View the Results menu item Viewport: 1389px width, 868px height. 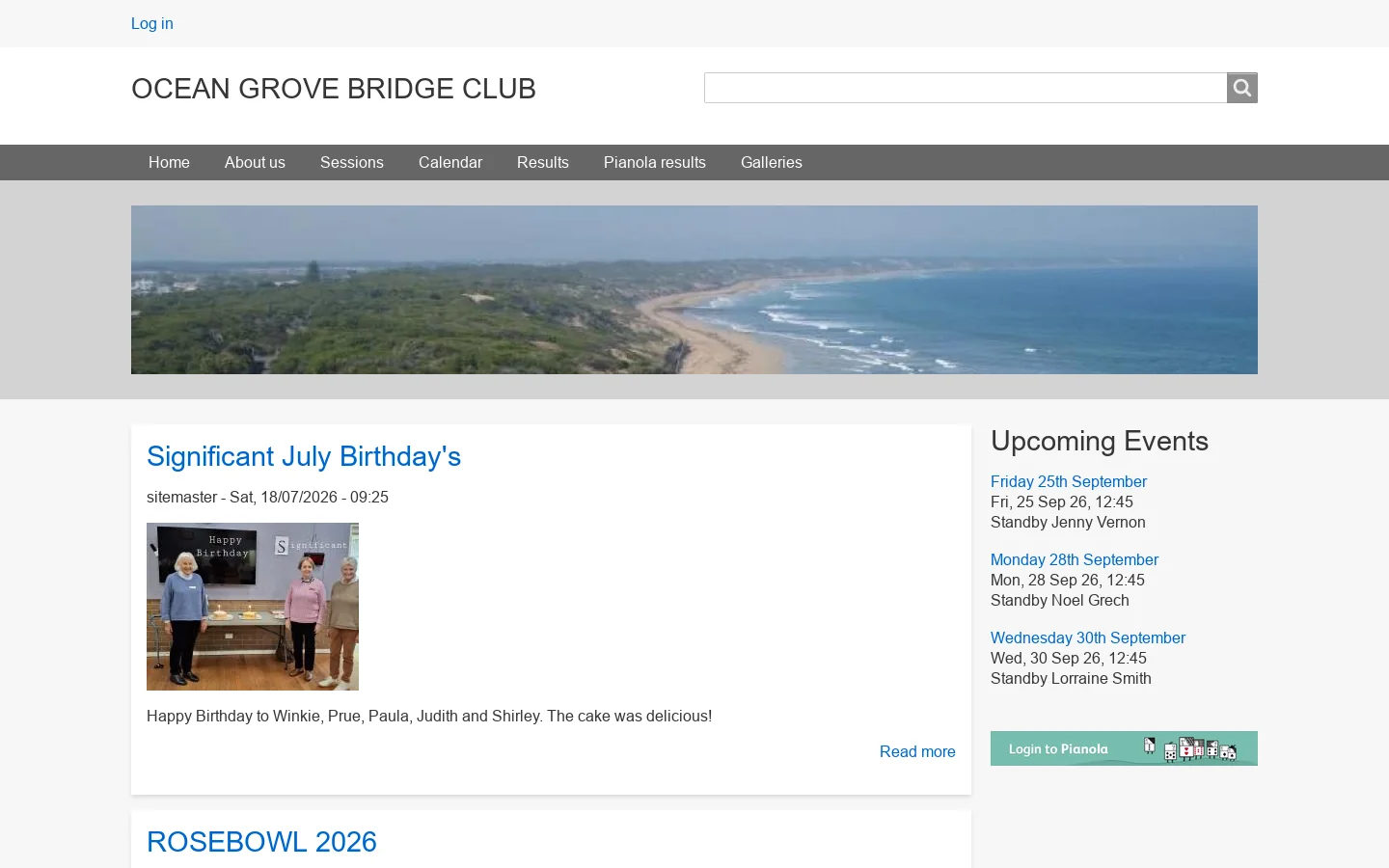click(543, 162)
